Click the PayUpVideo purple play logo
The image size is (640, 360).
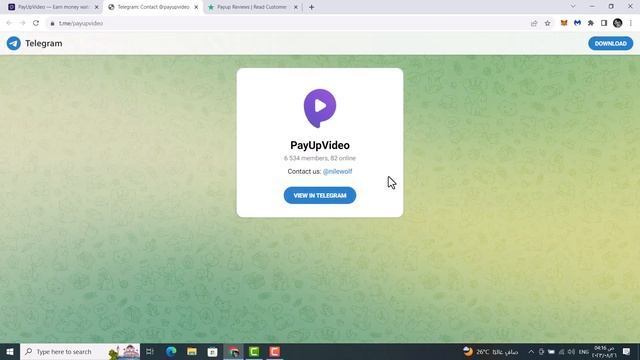click(x=320, y=108)
